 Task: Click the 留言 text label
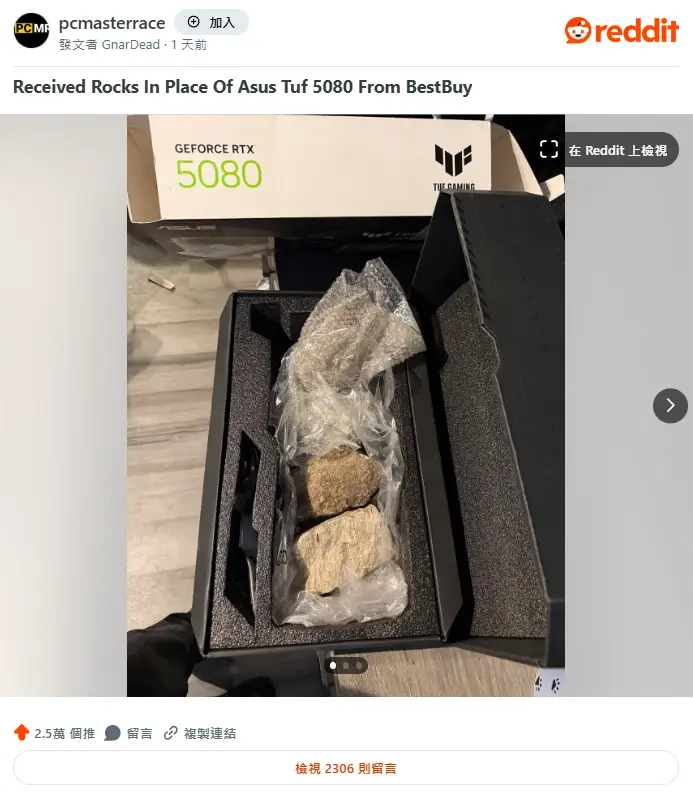click(139, 734)
